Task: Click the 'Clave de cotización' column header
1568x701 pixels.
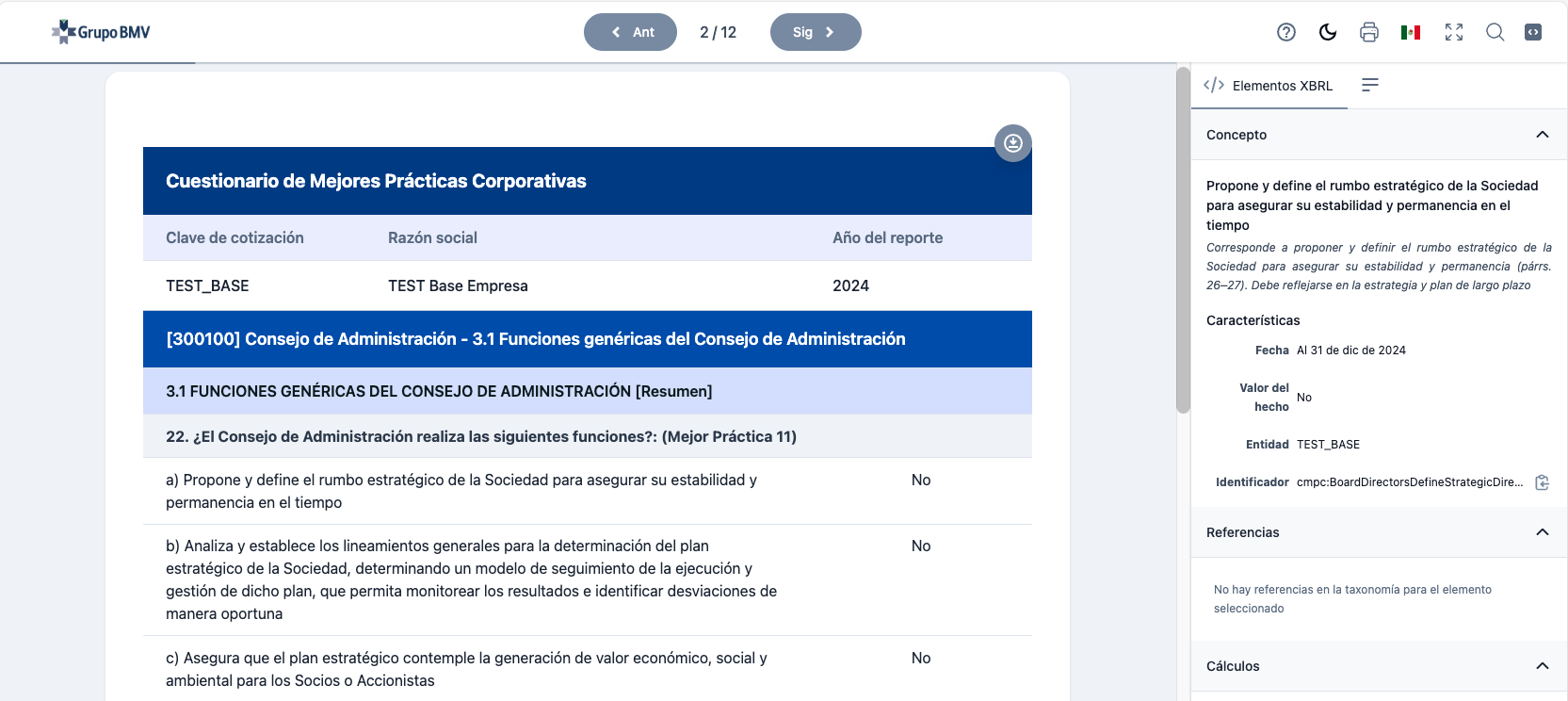Action: pos(234,238)
